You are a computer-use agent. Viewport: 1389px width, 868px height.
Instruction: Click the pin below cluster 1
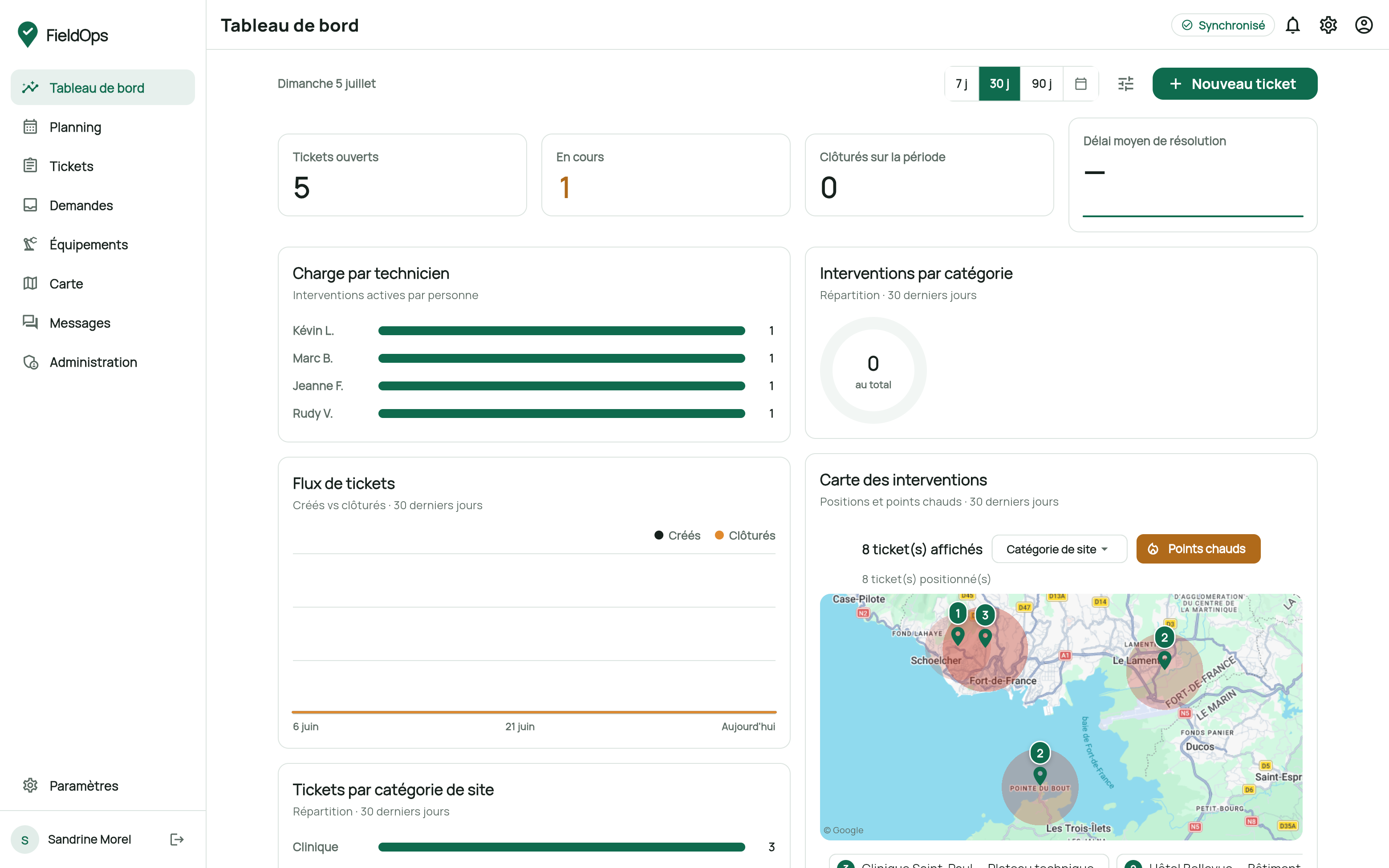[x=957, y=636]
